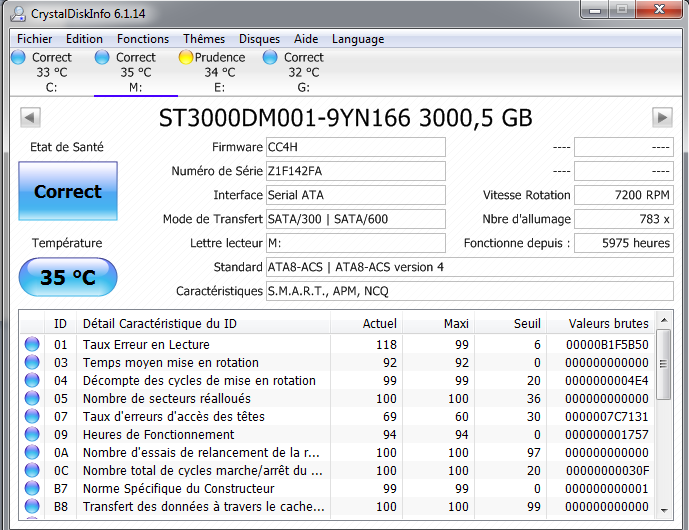Close the CrystalDiskInfo window
This screenshot has height=530, width=689.
pos(659,10)
